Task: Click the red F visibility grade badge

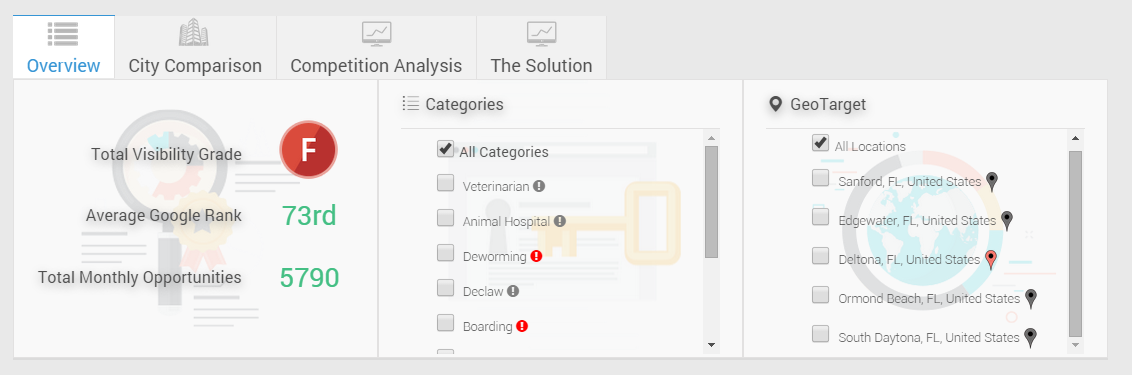Action: click(308, 150)
